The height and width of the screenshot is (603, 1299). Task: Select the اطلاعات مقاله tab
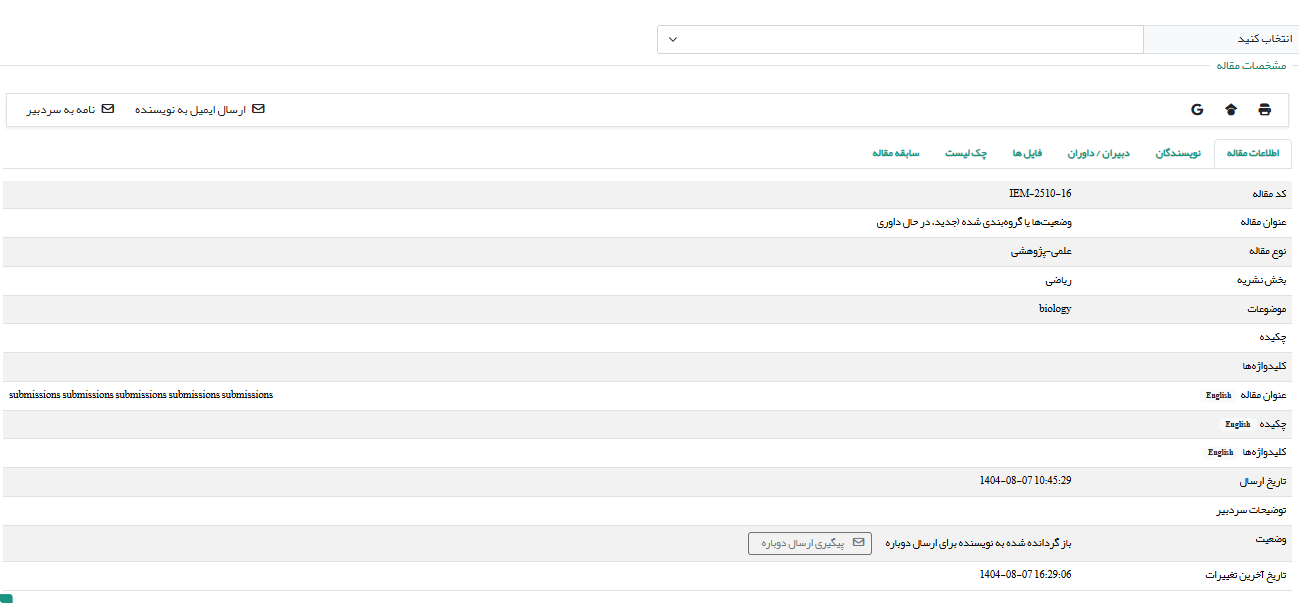(x=1252, y=153)
